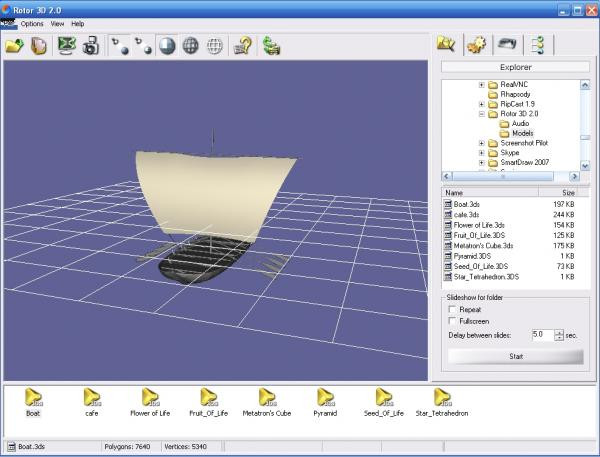The height and width of the screenshot is (457, 600).
Task: Select the dark wireframe globe render mode
Action: tap(190, 45)
